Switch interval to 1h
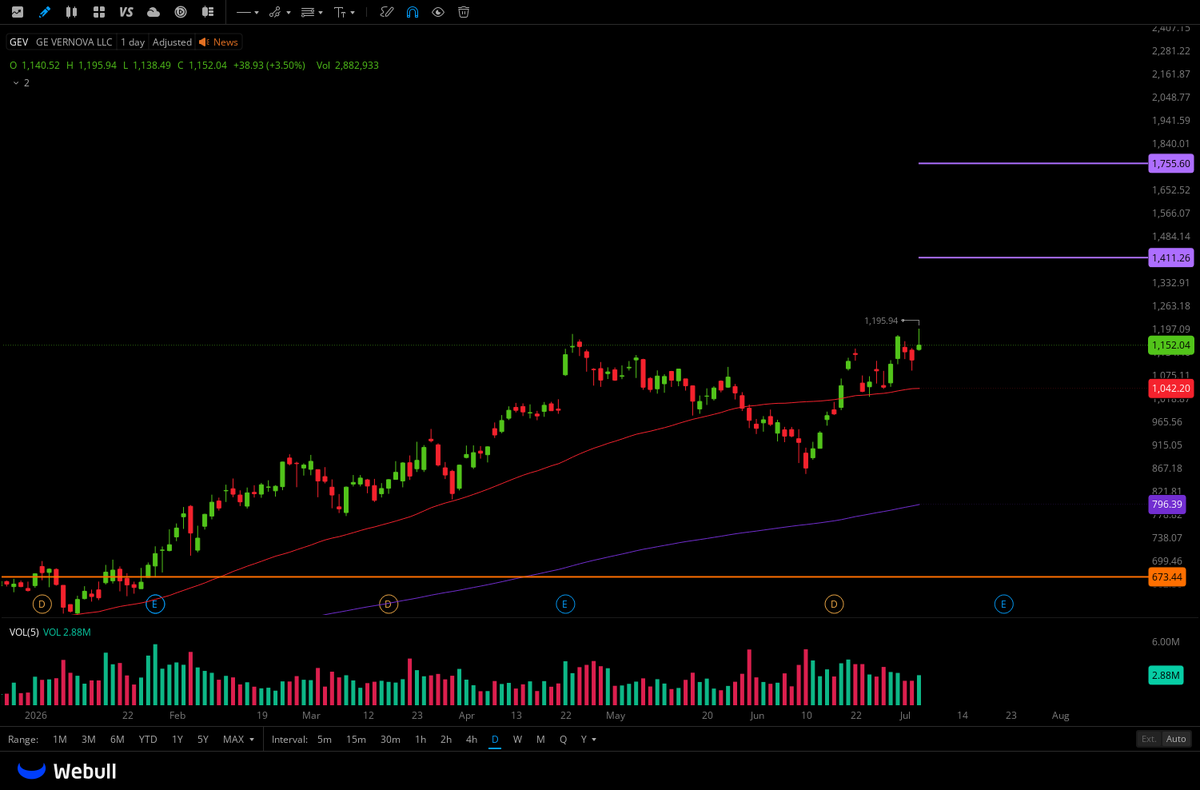 point(421,739)
